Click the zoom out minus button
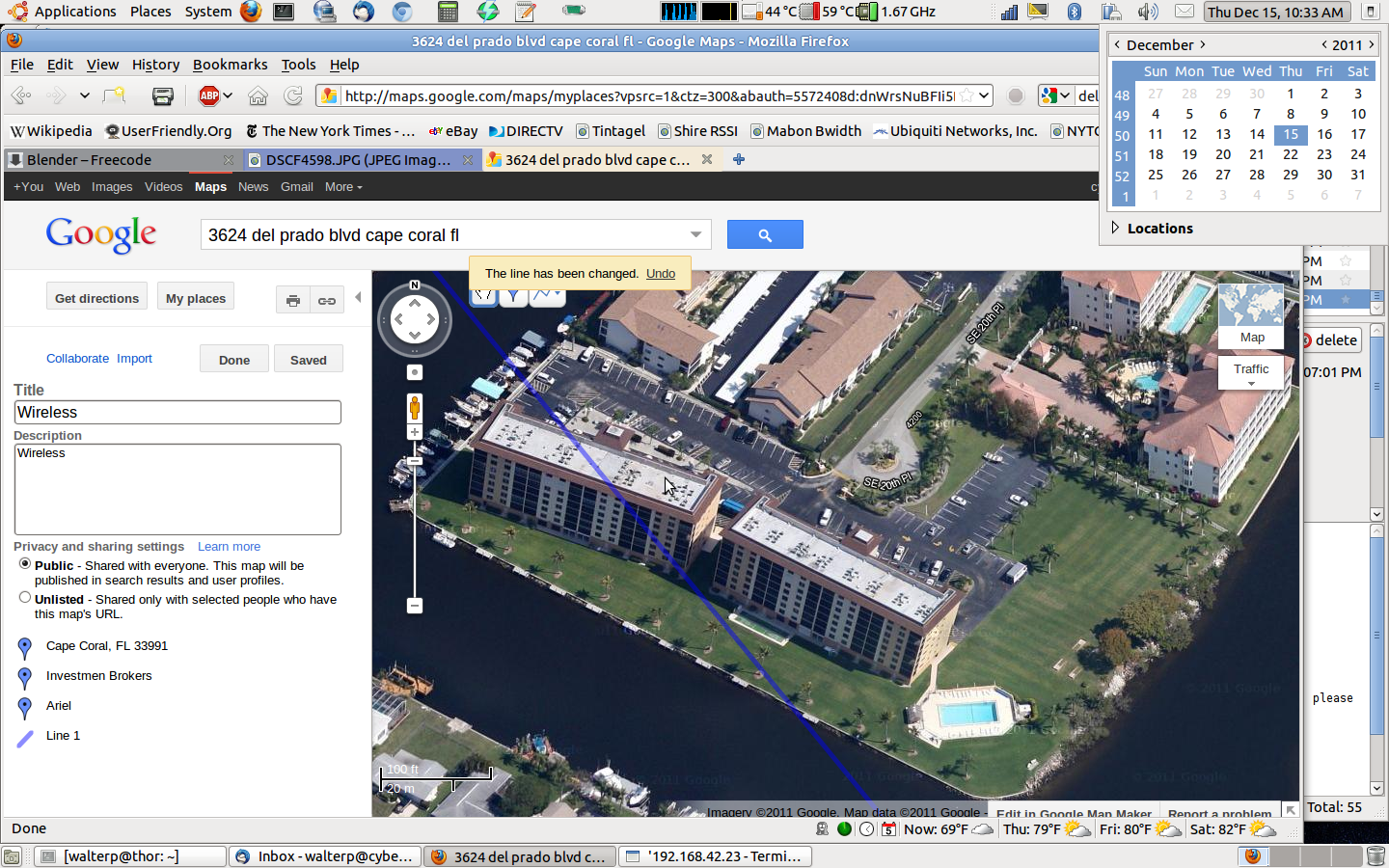The image size is (1389, 868). click(x=415, y=606)
